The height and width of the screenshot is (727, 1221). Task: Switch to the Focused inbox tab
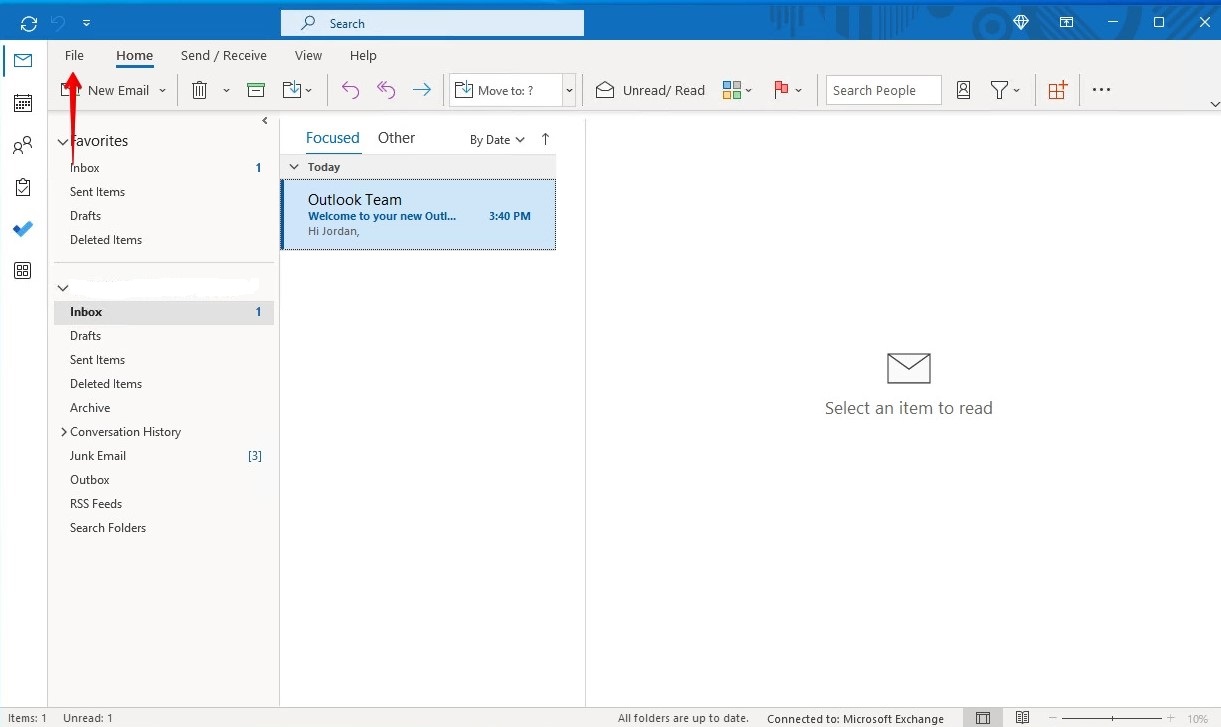(332, 138)
